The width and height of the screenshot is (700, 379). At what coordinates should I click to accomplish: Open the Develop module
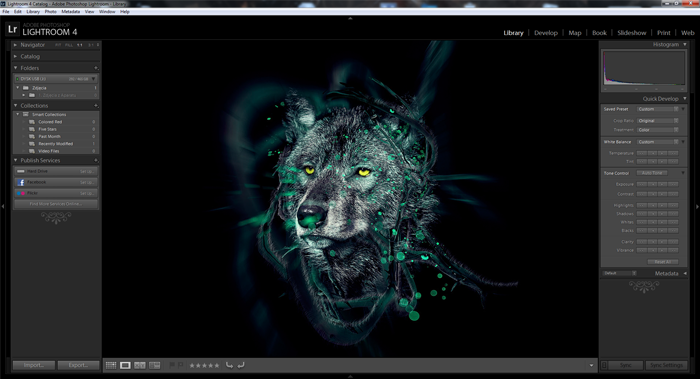point(546,33)
